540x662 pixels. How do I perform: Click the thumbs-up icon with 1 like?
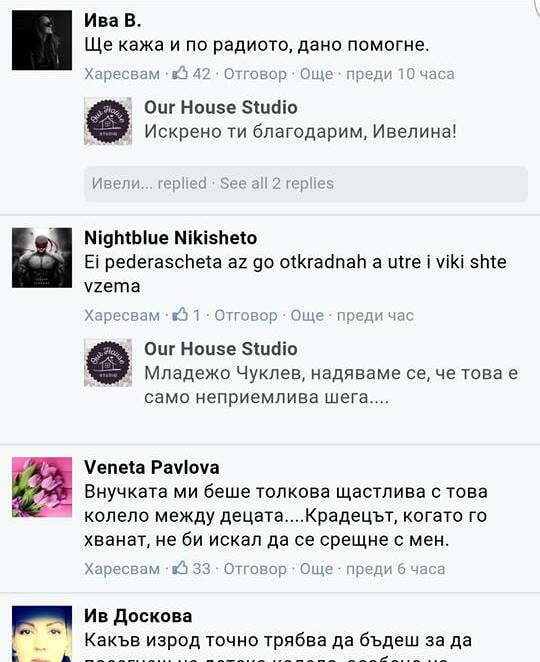point(180,315)
